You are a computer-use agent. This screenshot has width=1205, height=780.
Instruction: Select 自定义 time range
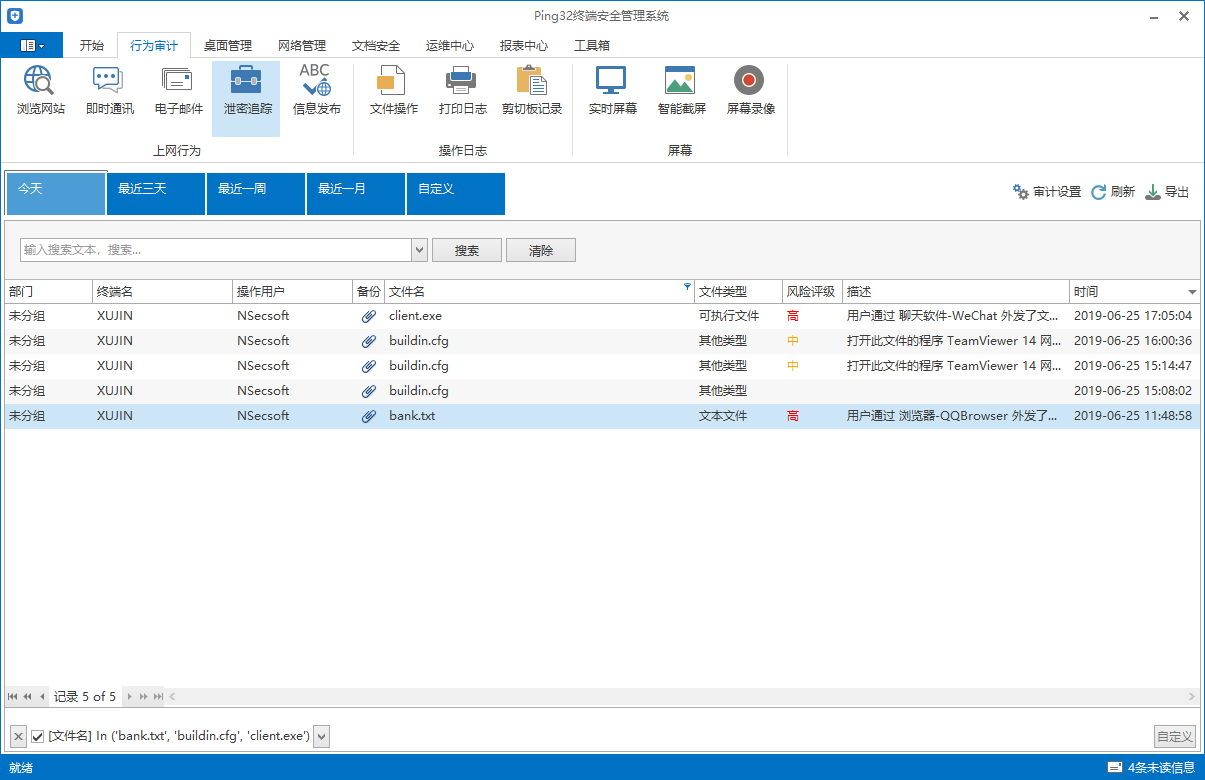(456, 194)
